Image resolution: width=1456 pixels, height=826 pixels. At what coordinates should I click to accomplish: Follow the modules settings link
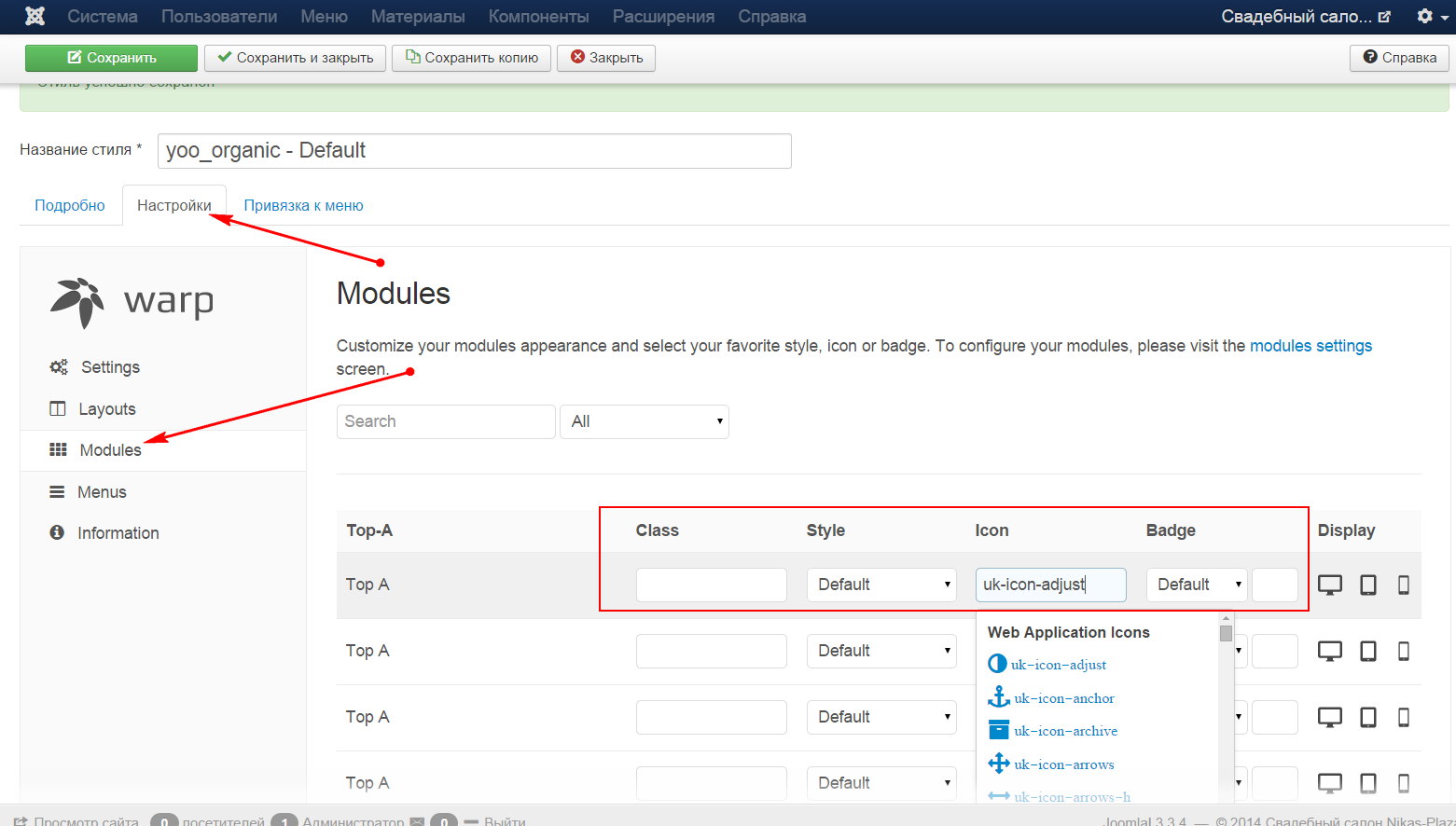1310,346
